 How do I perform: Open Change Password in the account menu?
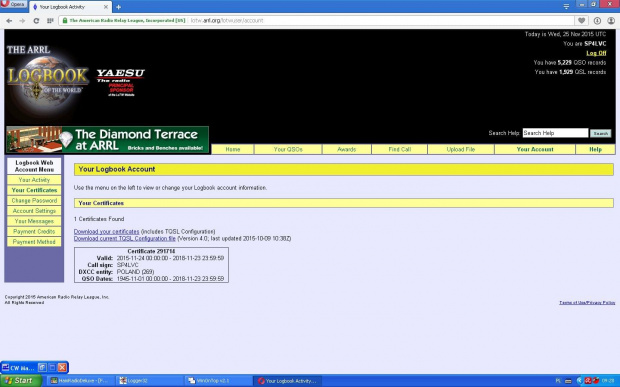[x=34, y=201]
